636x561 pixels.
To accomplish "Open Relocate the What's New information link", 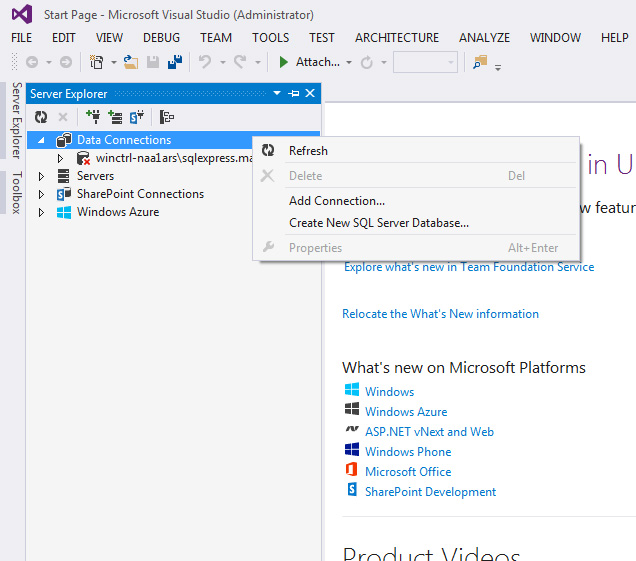I will tap(440, 314).
